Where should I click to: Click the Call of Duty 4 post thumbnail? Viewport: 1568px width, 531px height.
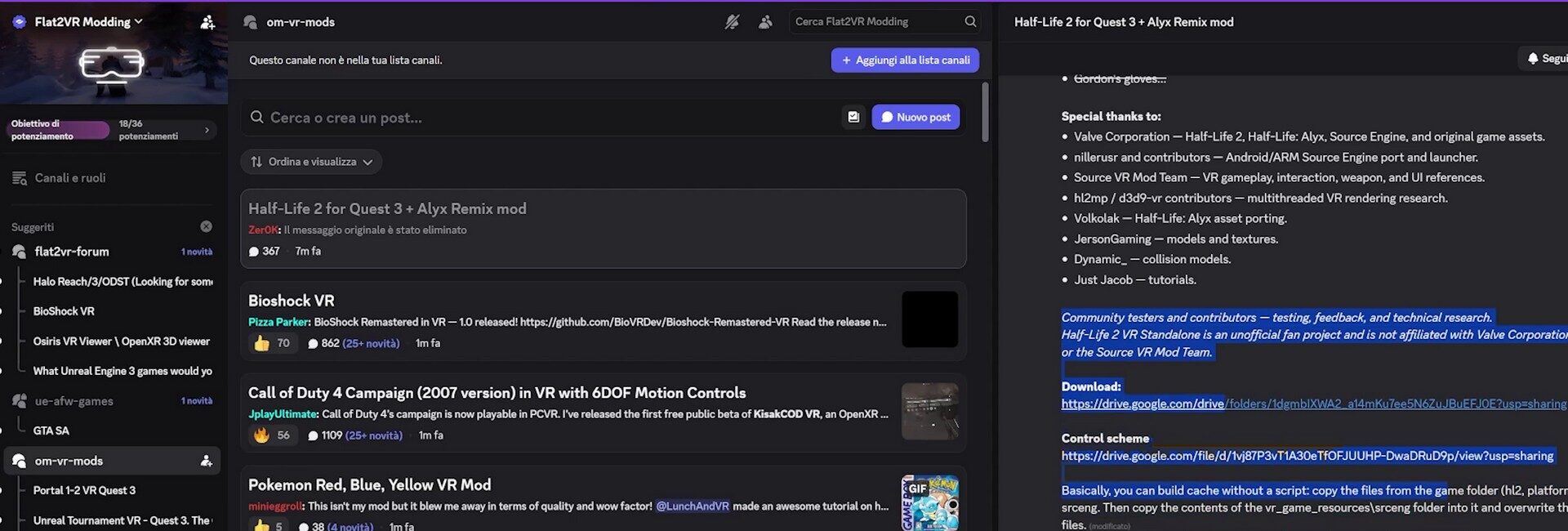pyautogui.click(x=929, y=412)
